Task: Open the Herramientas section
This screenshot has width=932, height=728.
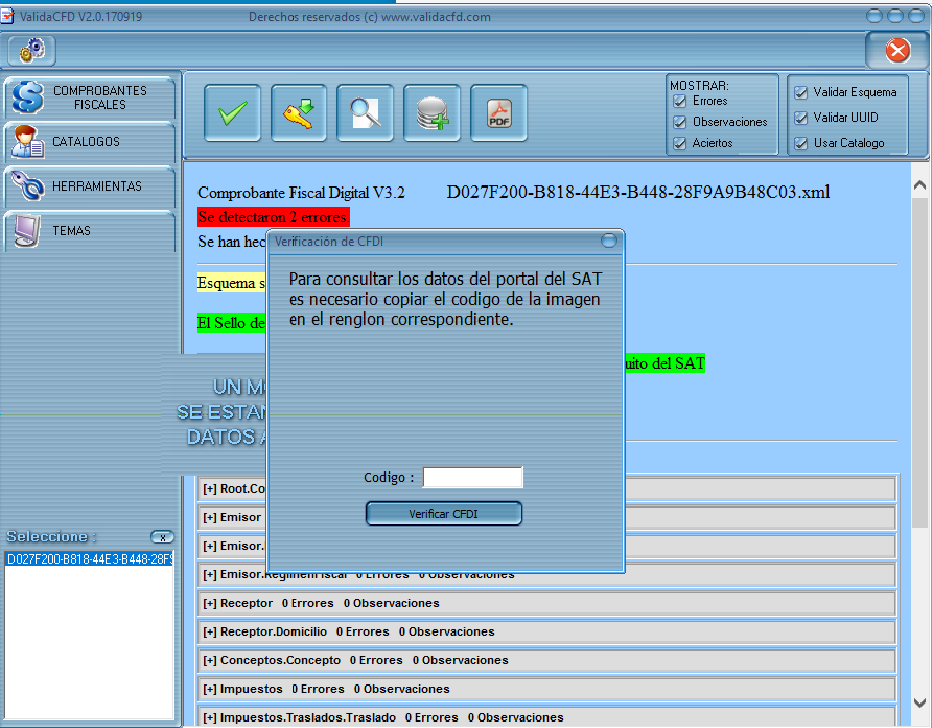Action: (x=89, y=186)
